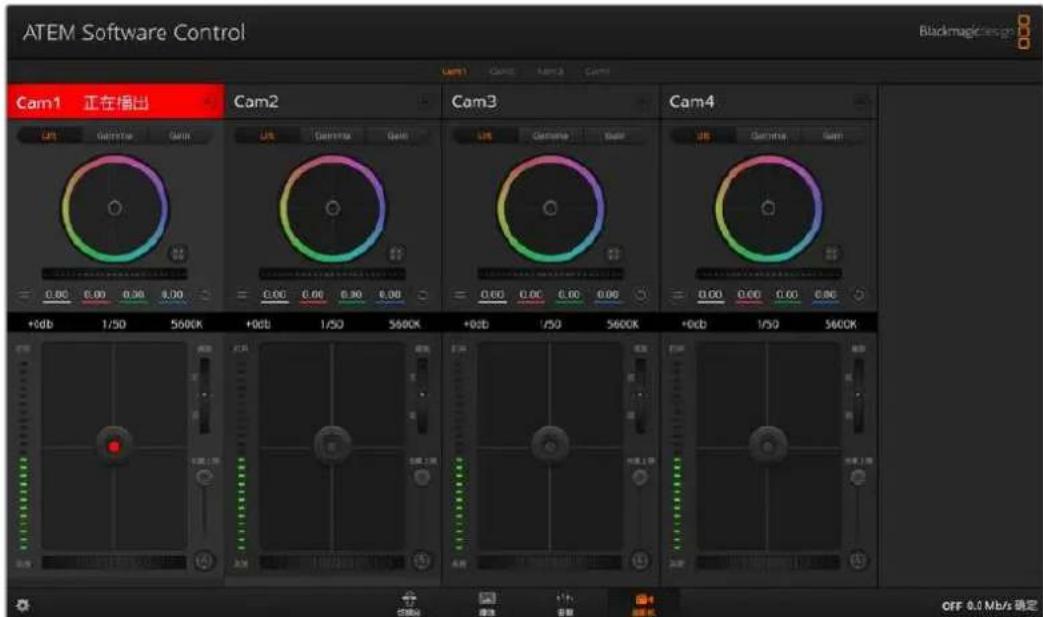Select Lift mode for Cam1
1043x617 pixels.
point(49,136)
